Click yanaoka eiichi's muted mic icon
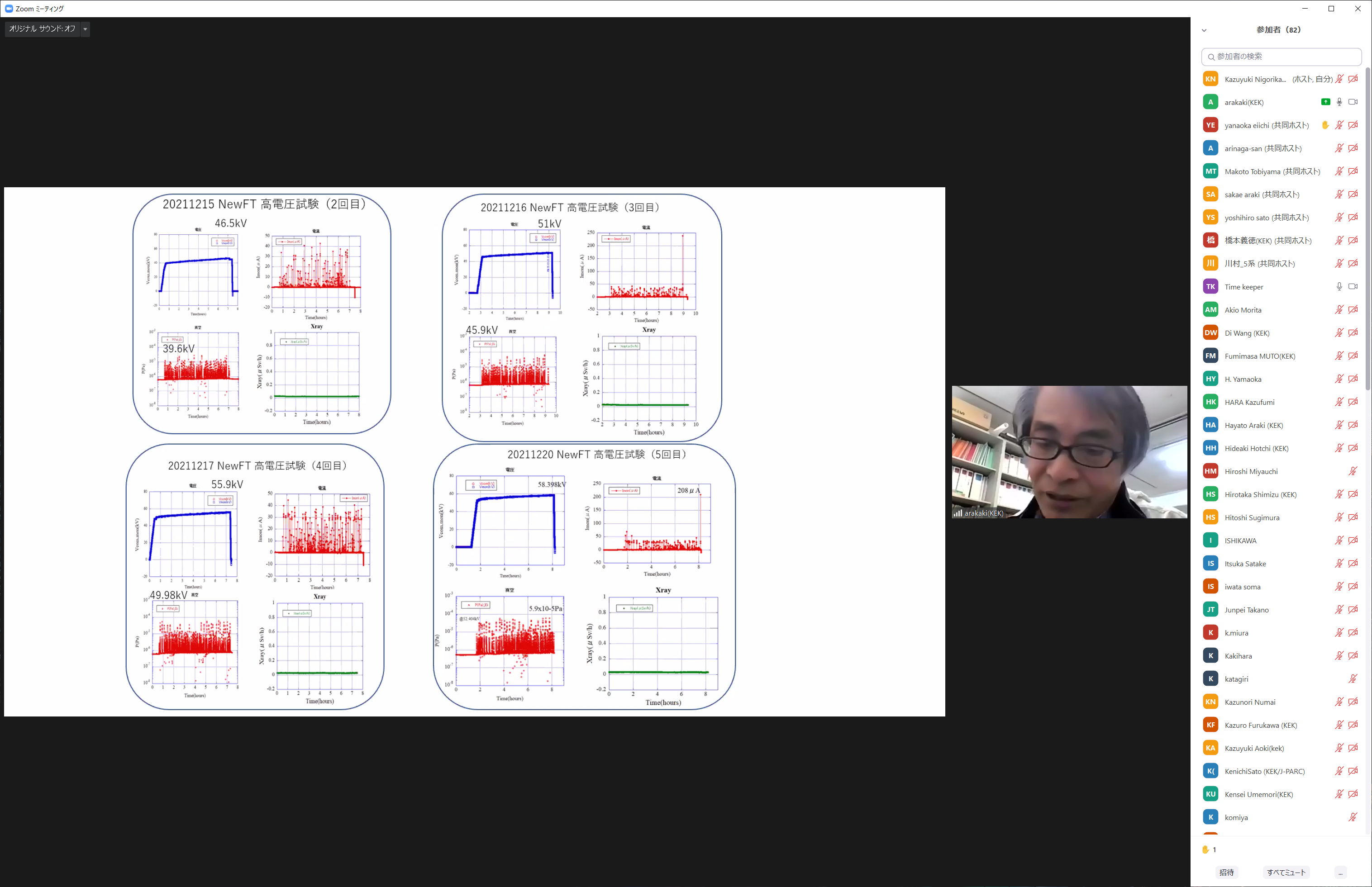The image size is (1372, 887). click(1339, 125)
